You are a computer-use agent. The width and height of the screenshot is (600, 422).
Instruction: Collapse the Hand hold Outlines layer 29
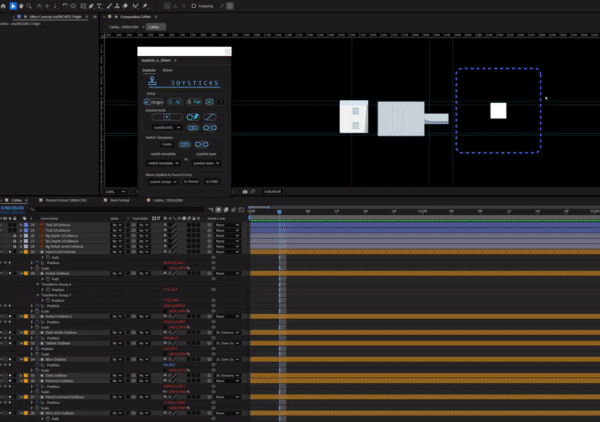[x=21, y=252]
